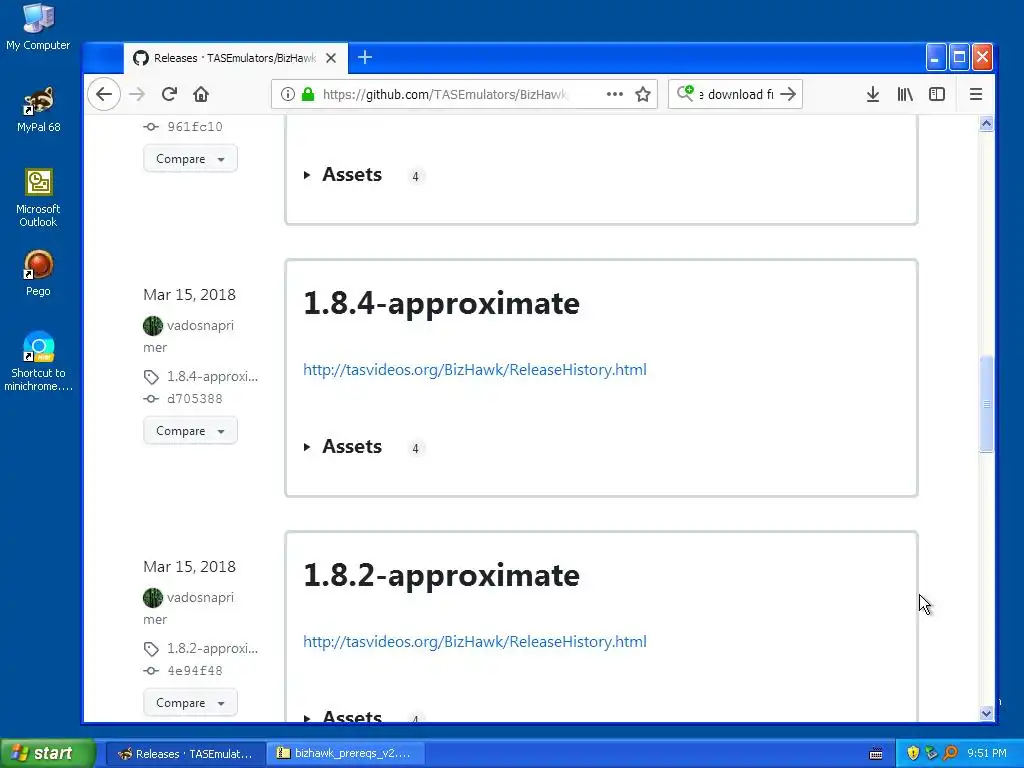This screenshot has width=1024, height=768.
Task: Open Compare dropdown under commit 961fc10
Action: pyautogui.click(x=190, y=159)
